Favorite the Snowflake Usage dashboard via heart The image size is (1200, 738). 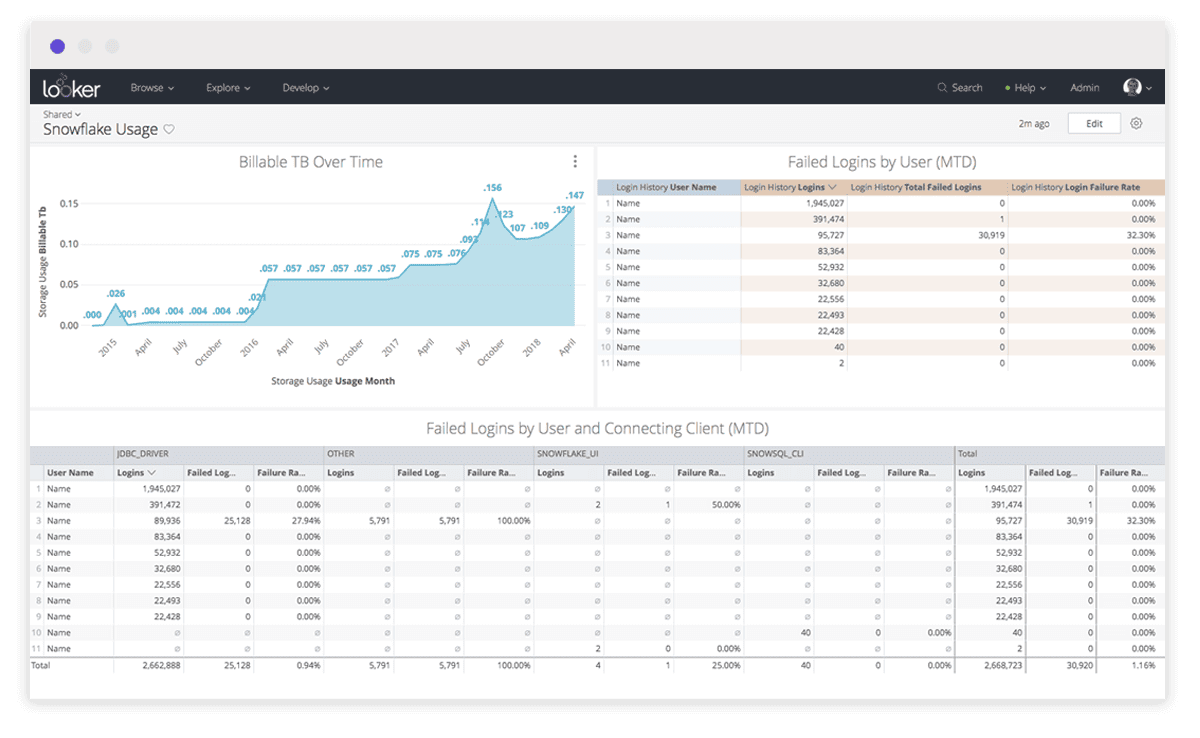(x=169, y=129)
